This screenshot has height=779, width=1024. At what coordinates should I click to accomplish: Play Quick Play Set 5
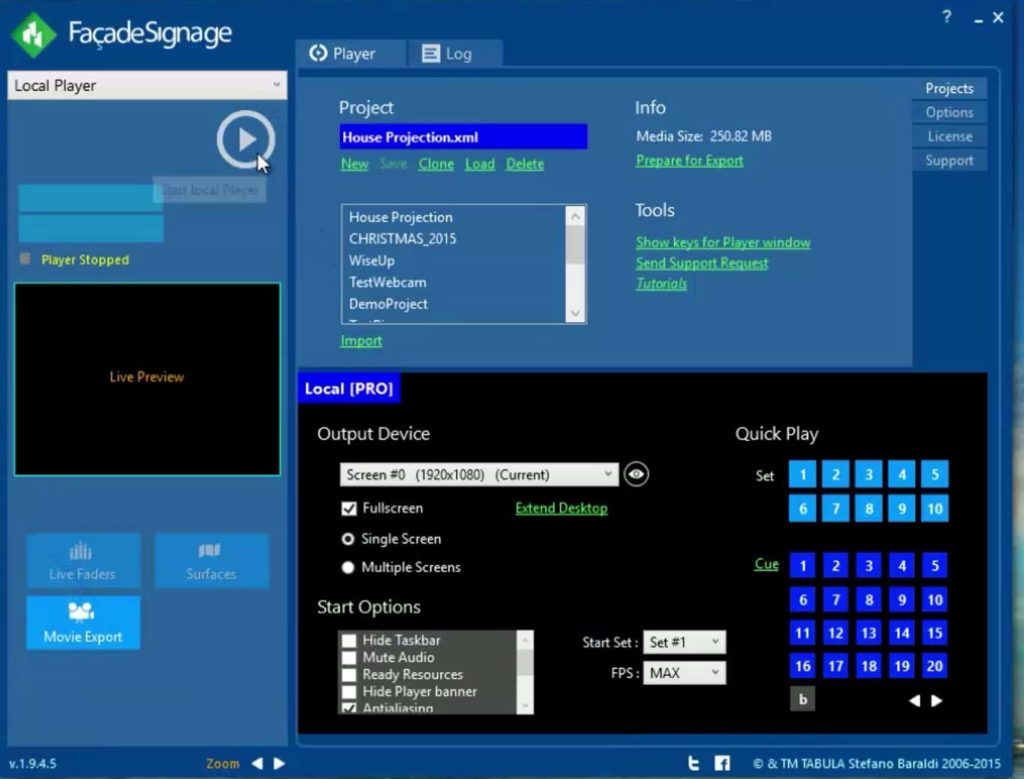pos(935,474)
